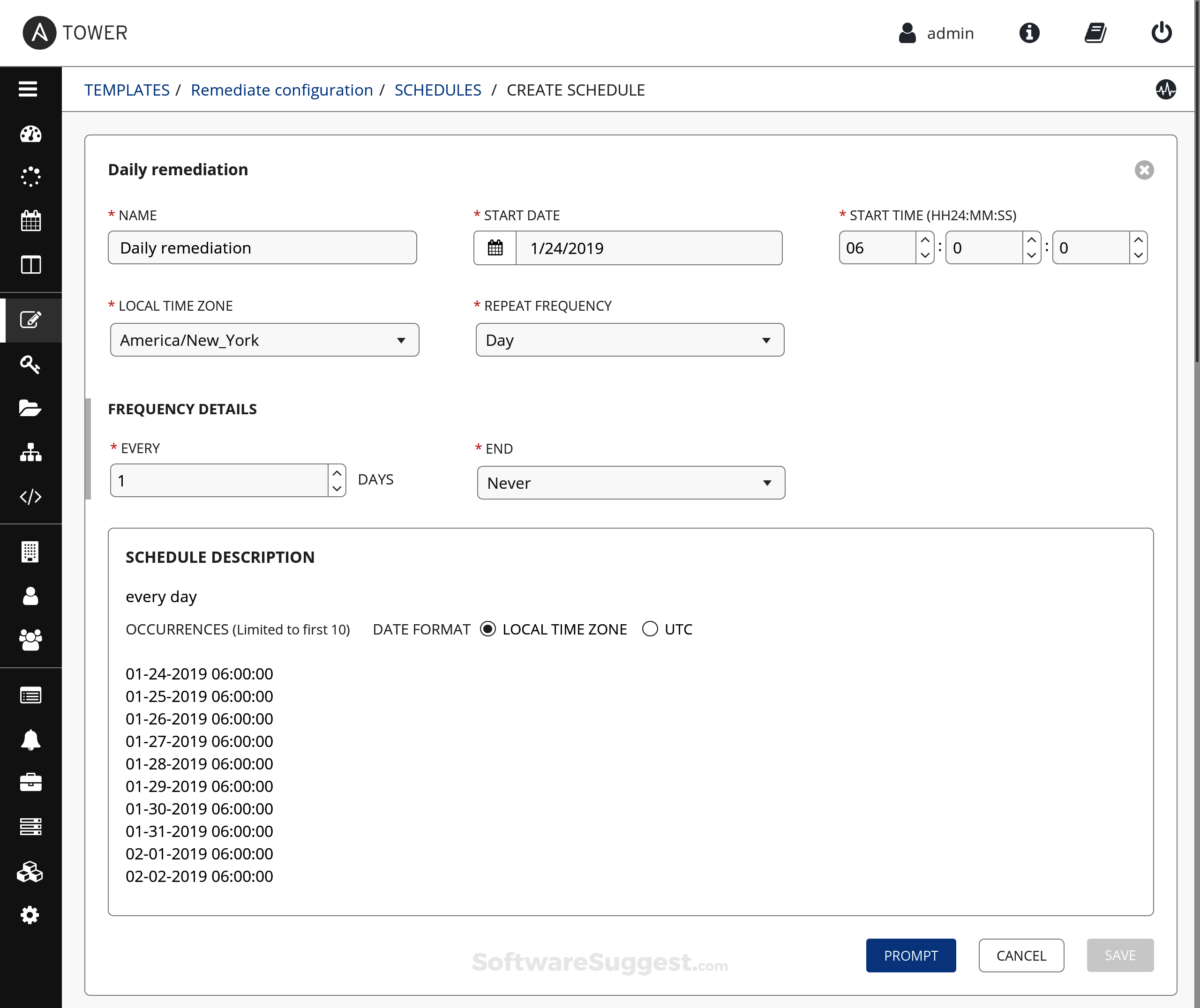Screen dimensions: 1200x1008
Task: Open the Schedules calendar icon in sidebar
Action: tap(30, 221)
